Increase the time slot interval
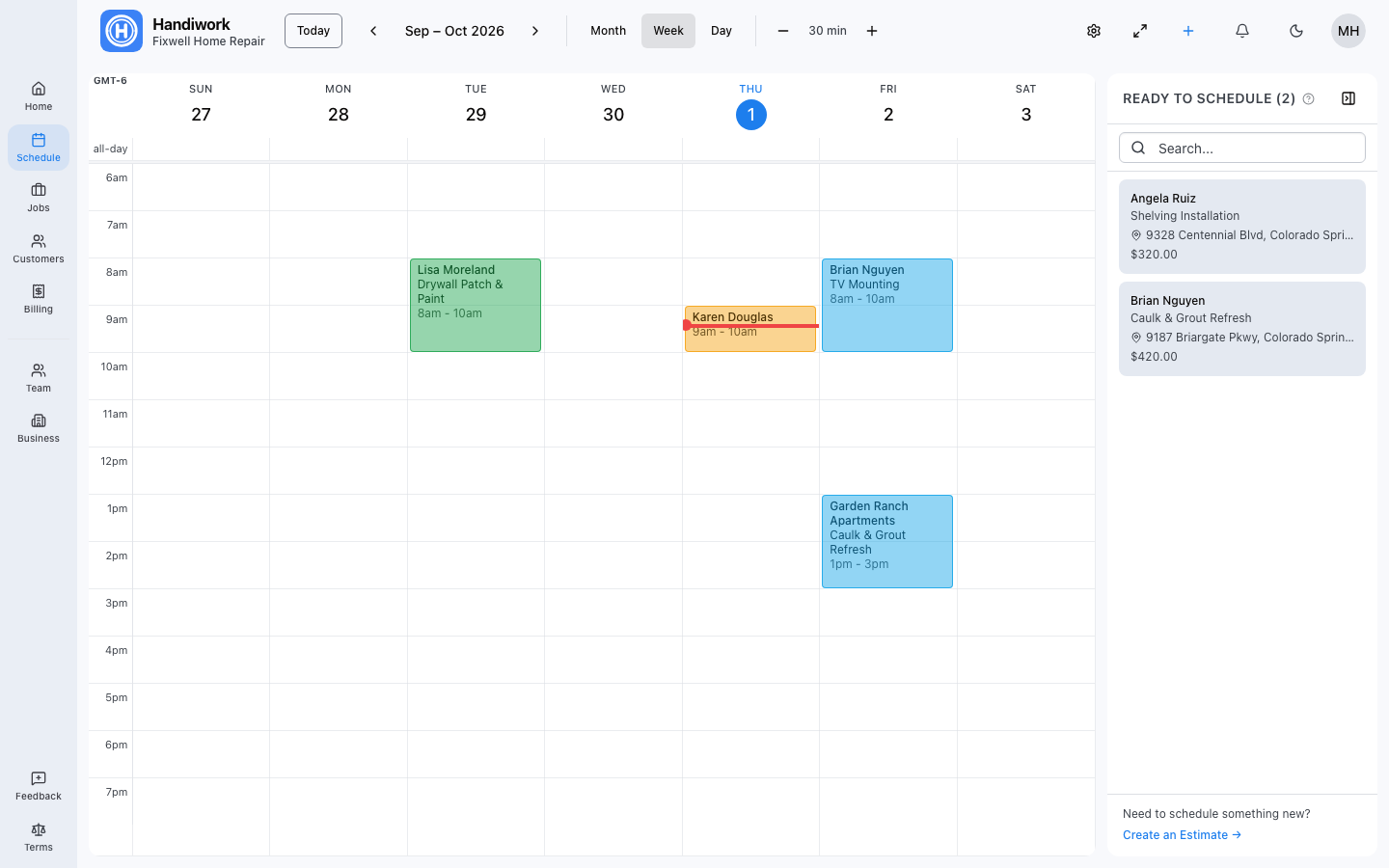1389x868 pixels. (x=872, y=31)
